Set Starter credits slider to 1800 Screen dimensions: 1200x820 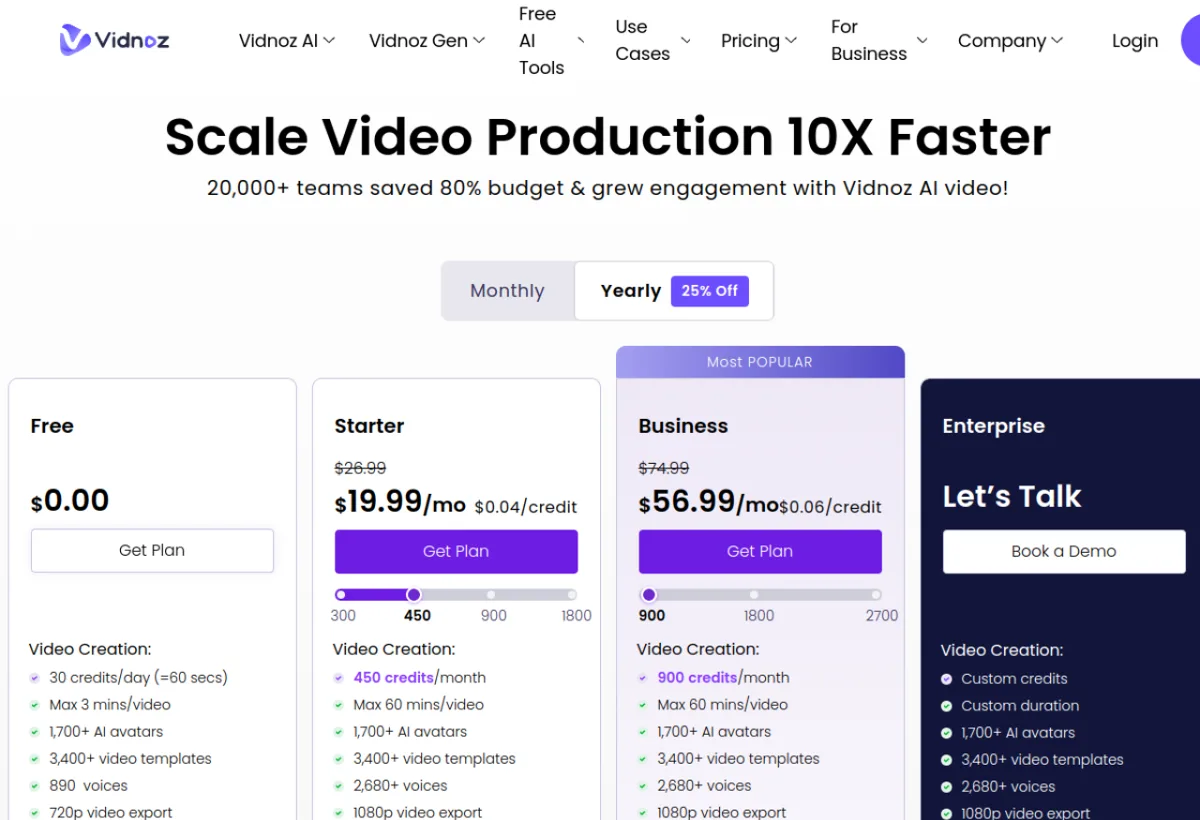click(x=571, y=594)
